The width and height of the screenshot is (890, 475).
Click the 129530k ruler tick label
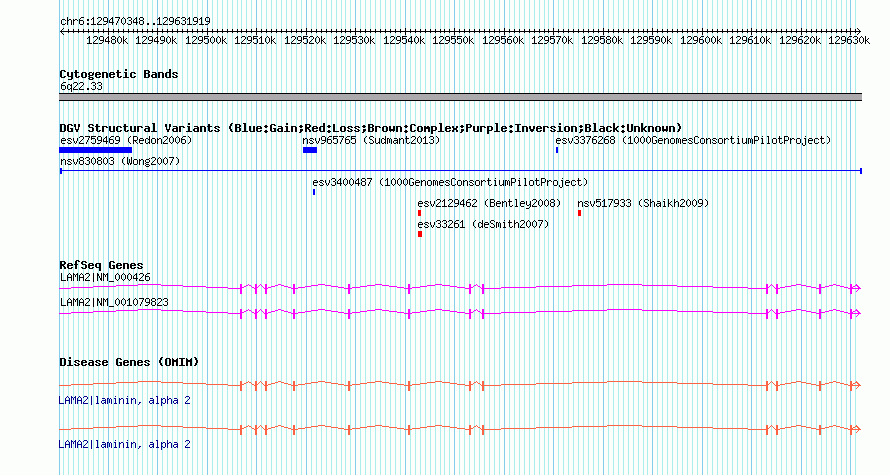354,40
